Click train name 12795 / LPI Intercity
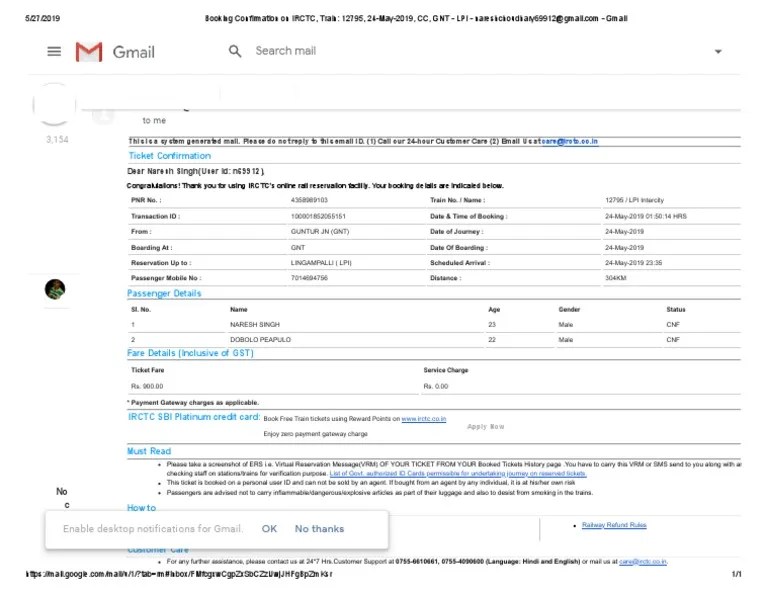 point(634,200)
